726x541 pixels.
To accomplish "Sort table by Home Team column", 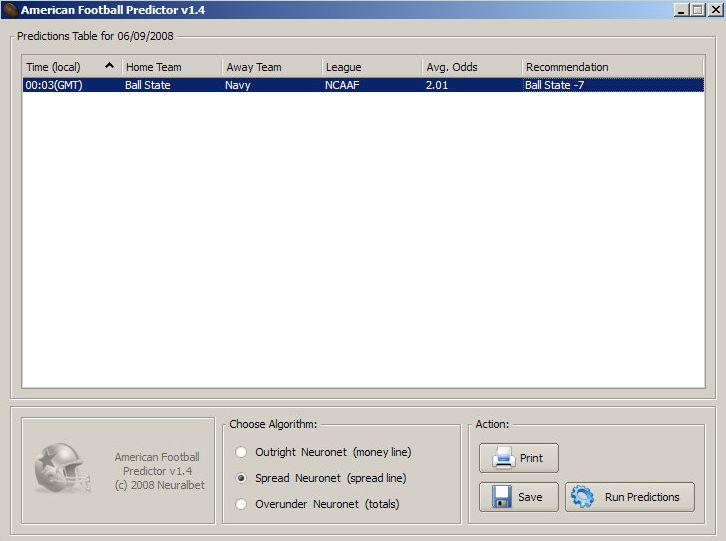I will 171,67.
